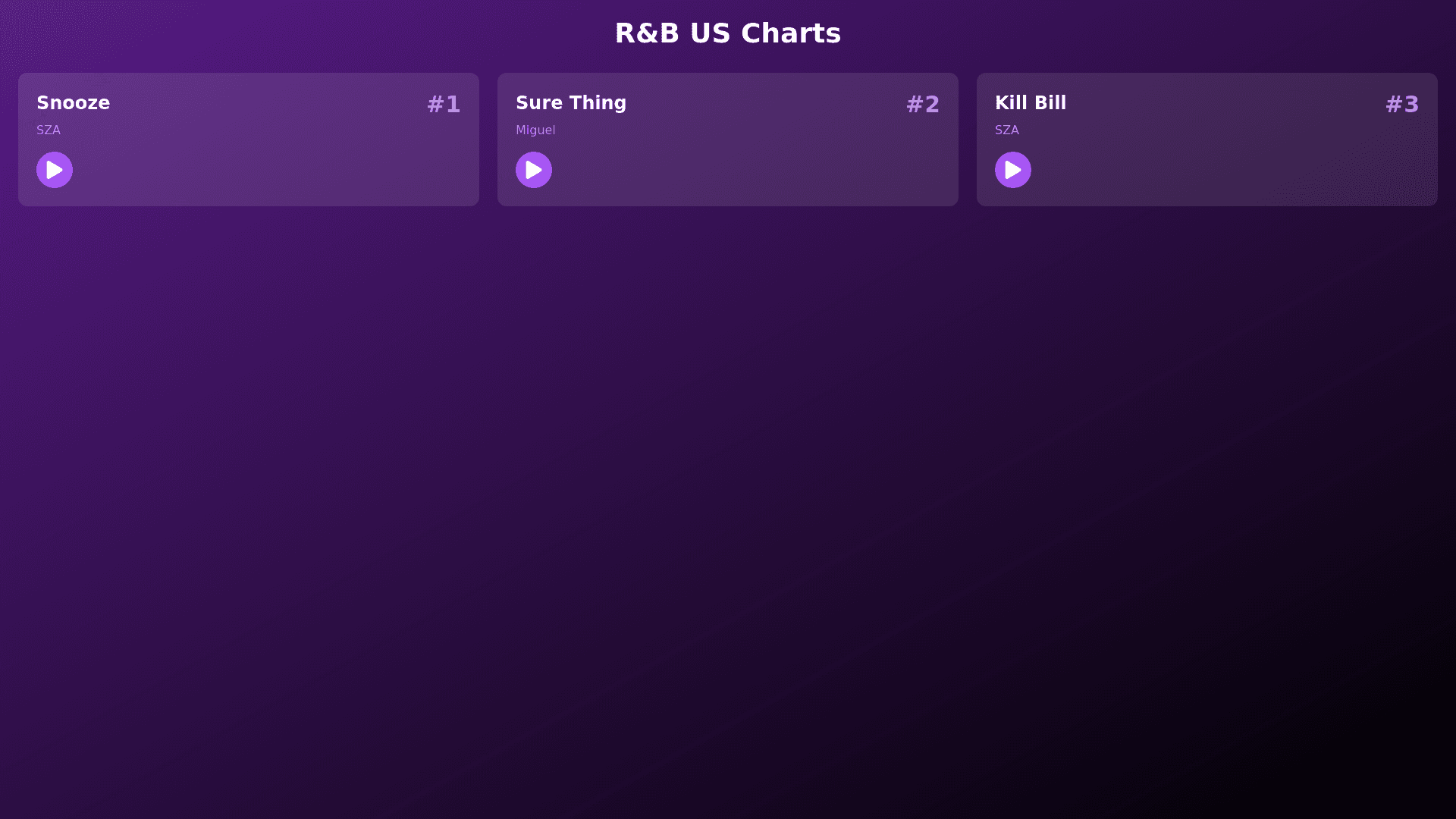This screenshot has width=1456, height=819.
Task: Play the song Snooze
Action: 55,170
